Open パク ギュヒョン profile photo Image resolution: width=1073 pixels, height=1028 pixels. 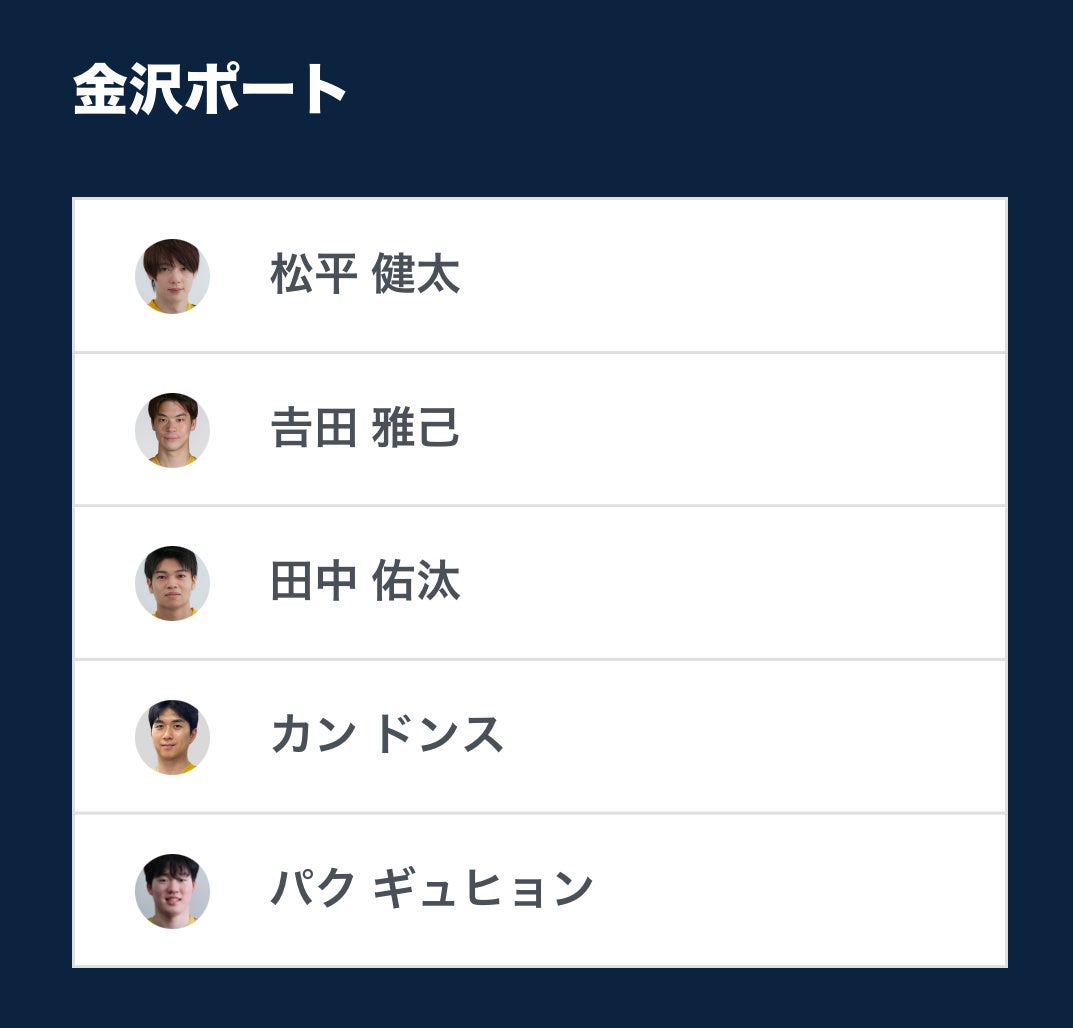click(172, 890)
